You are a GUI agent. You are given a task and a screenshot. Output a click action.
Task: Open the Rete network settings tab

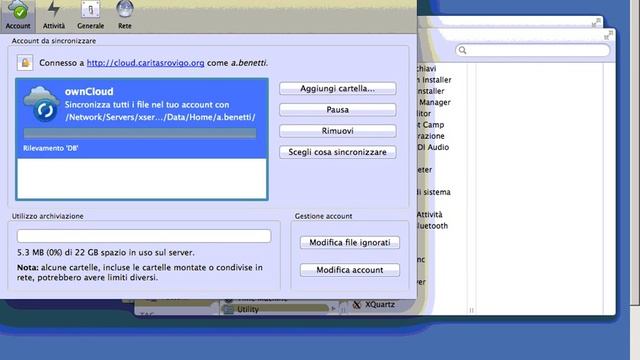(x=125, y=15)
